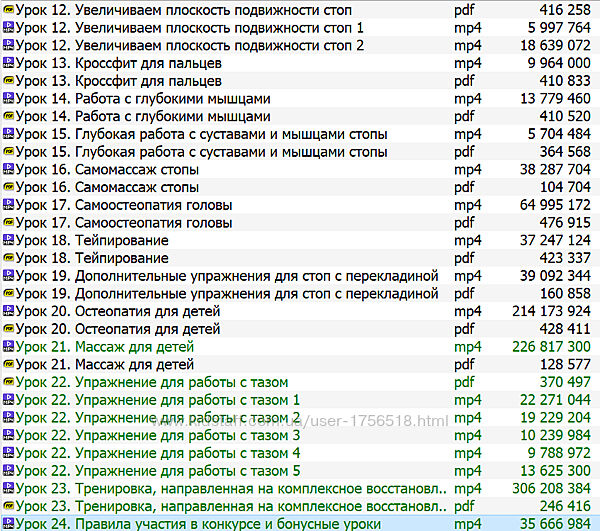Click the pdf extension of Урок 16 Самомассаж стопы

(x=465, y=188)
